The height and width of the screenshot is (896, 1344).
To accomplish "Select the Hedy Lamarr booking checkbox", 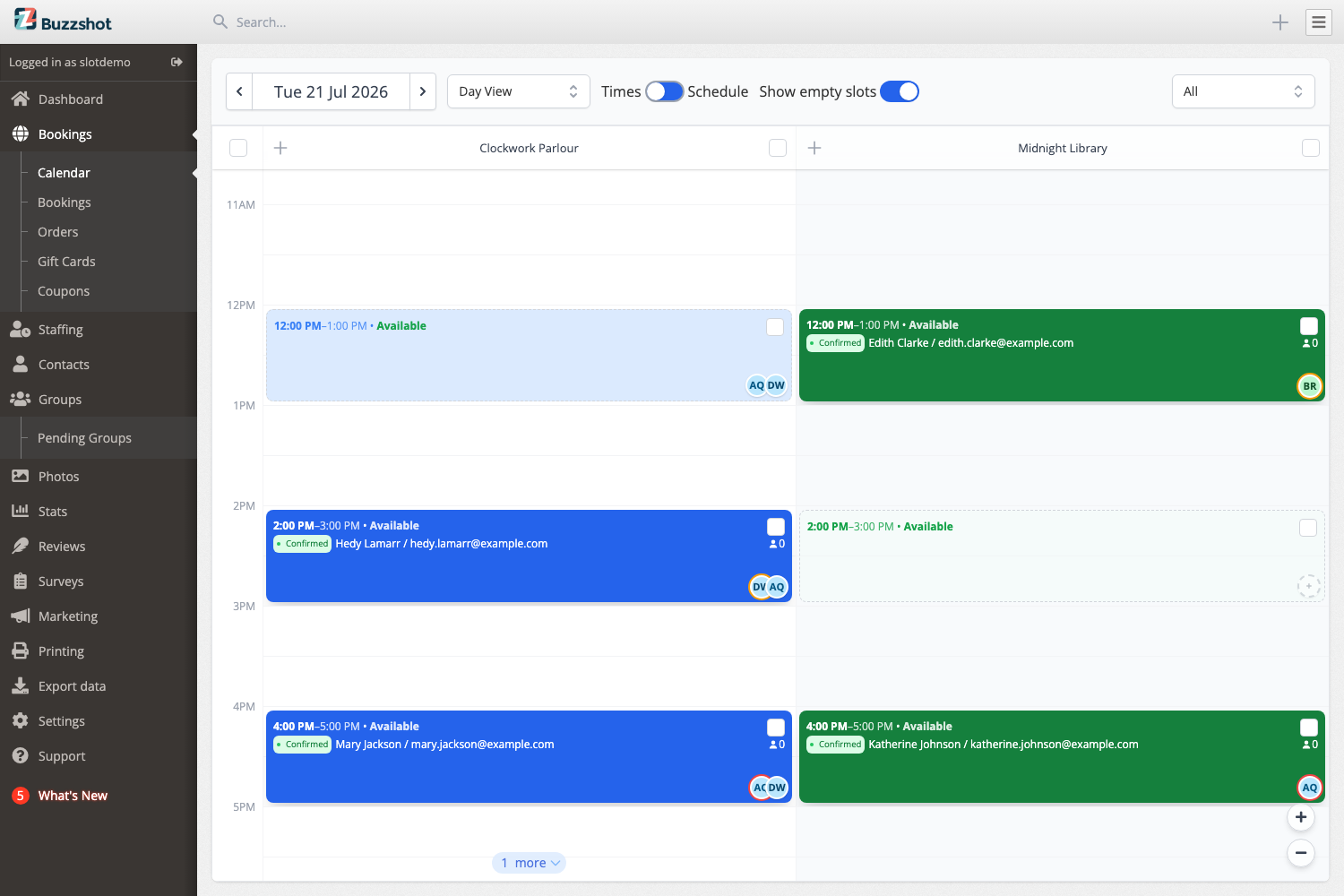I will [776, 527].
